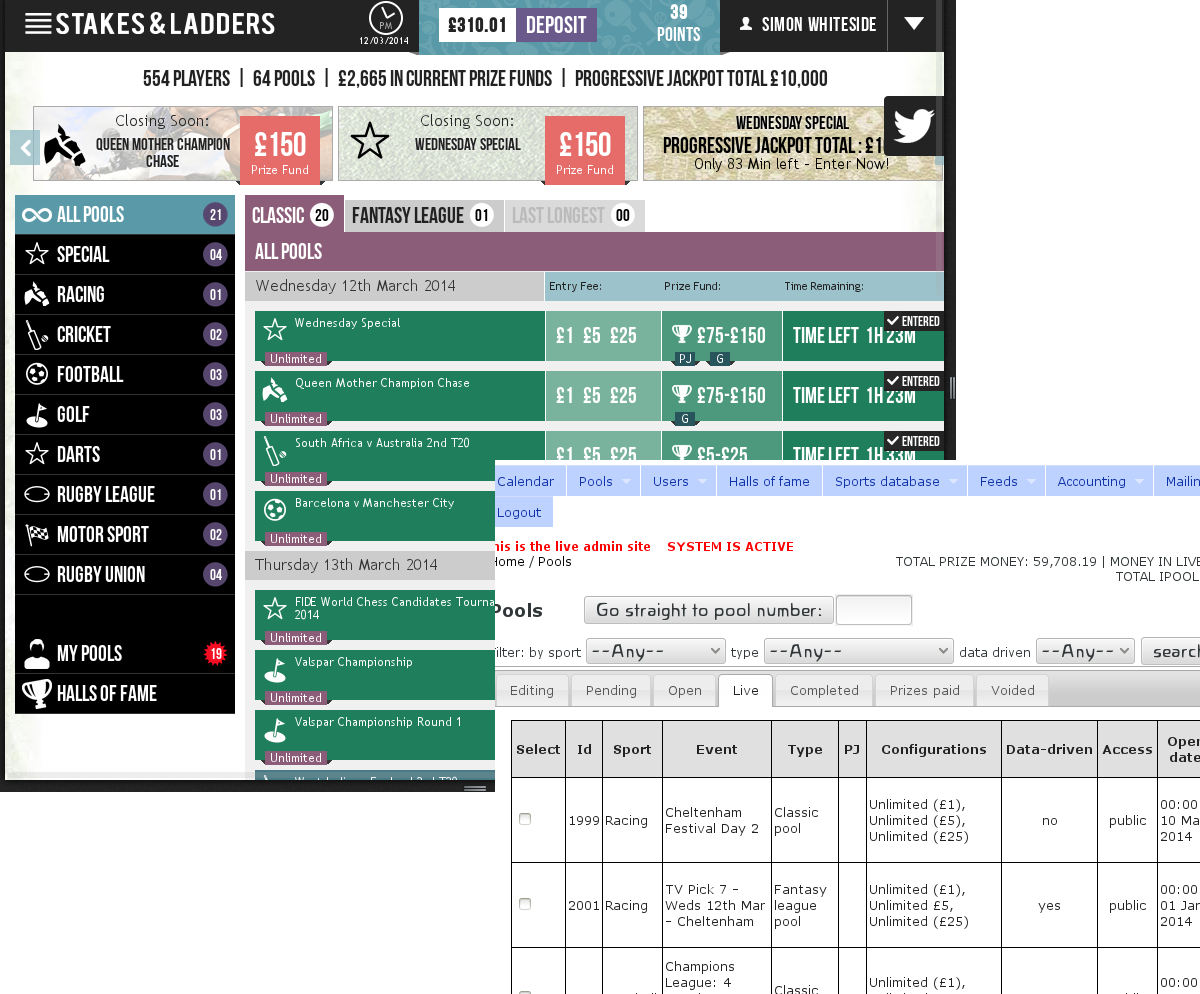Open Halls of Fame in the sidebar
Image resolution: width=1200 pixels, height=994 pixels.
(125, 694)
